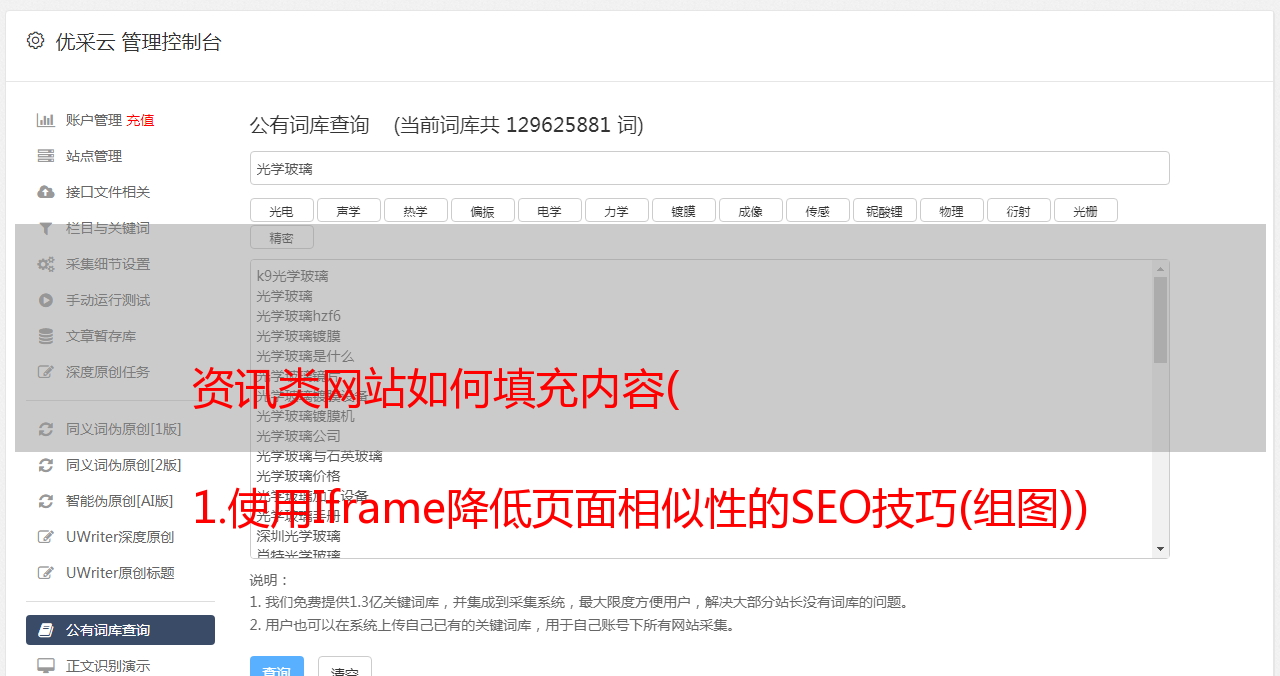
Task: Open 接口文件相关 cloud upload icon
Action: [46, 192]
